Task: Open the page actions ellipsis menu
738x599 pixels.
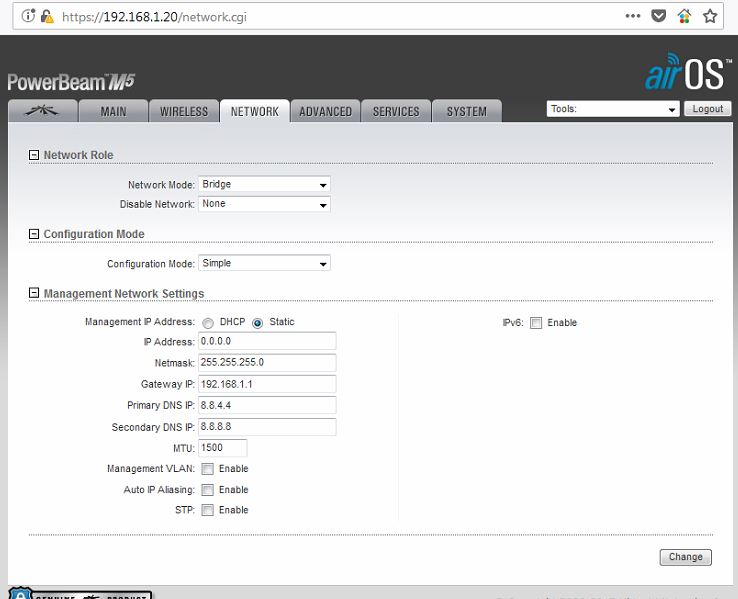Action: click(x=633, y=16)
